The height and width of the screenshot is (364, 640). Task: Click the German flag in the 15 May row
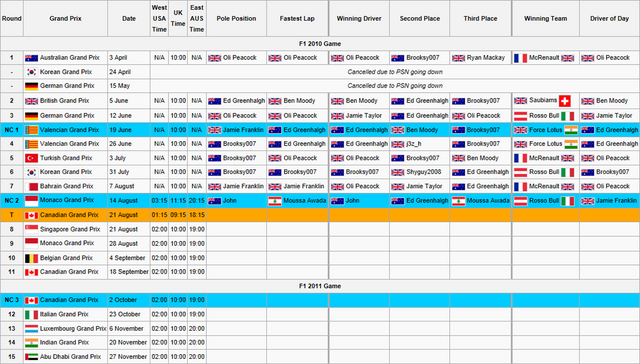(31, 86)
